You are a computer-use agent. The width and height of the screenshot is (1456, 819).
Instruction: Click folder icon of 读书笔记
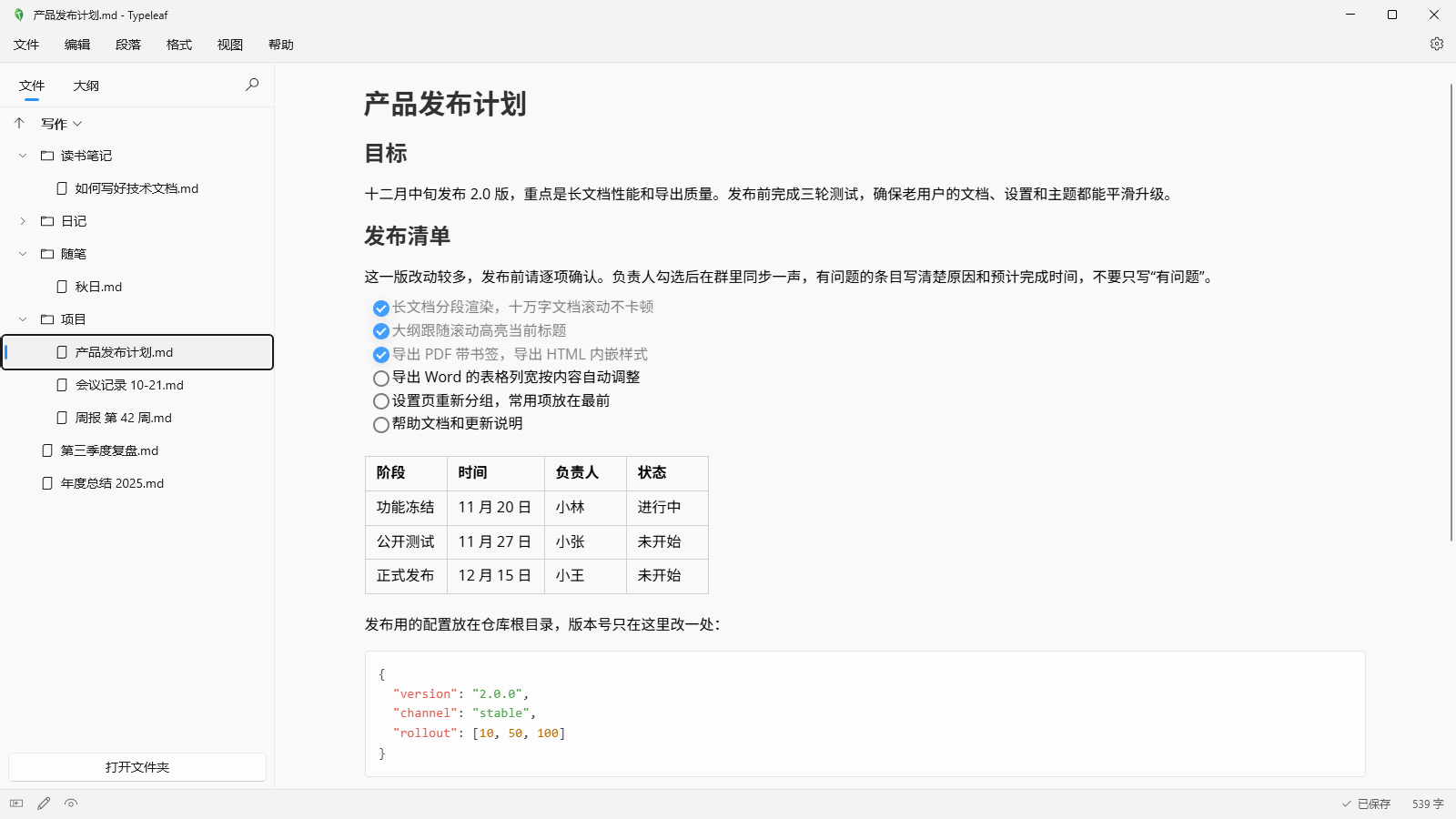47,156
